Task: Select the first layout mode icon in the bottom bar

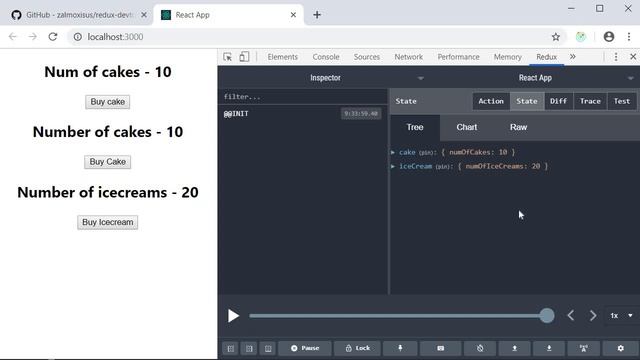Action: coord(231,348)
